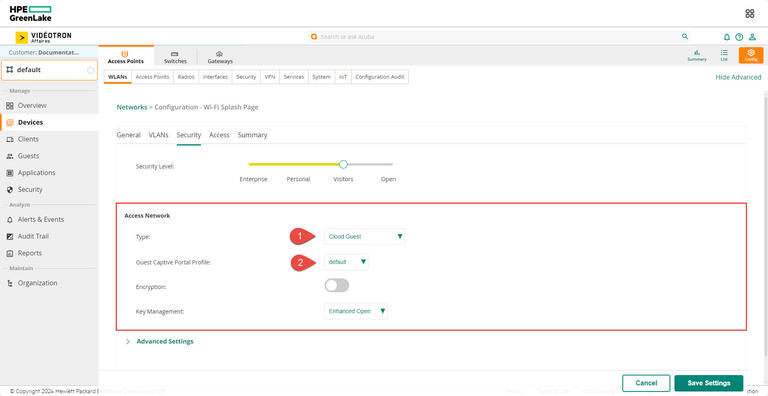
Task: Open the user account profile icon
Action: pyautogui.click(x=752, y=37)
